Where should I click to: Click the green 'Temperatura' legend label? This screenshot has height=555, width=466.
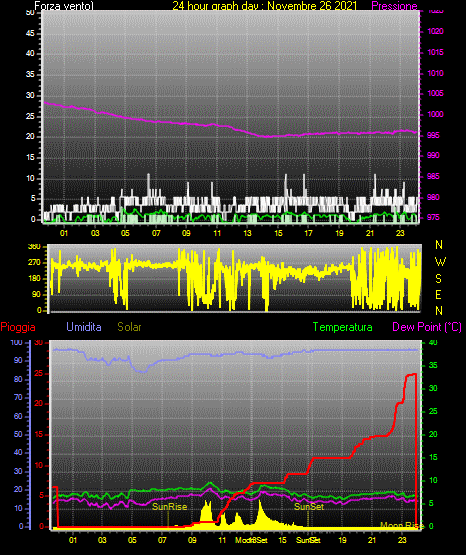click(x=343, y=327)
